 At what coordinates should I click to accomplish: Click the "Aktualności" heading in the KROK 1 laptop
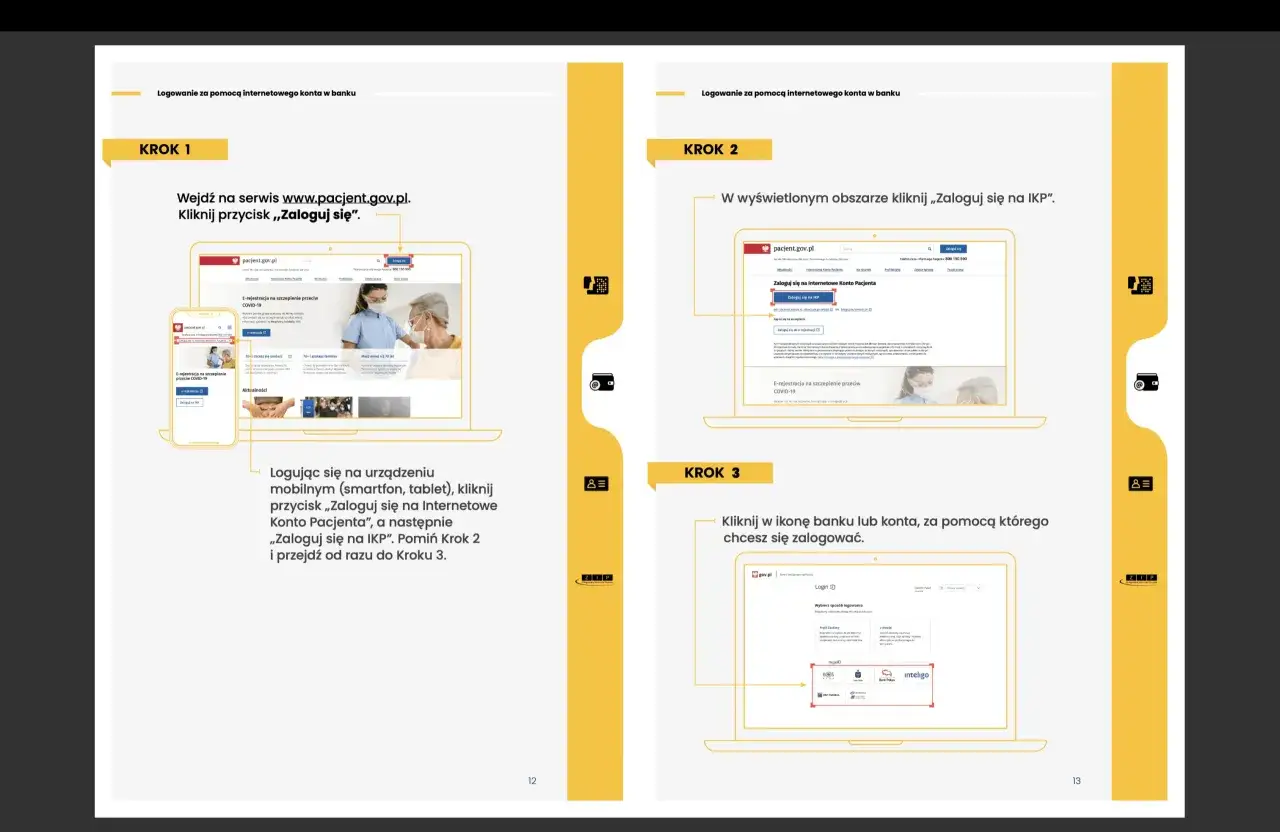(x=255, y=390)
